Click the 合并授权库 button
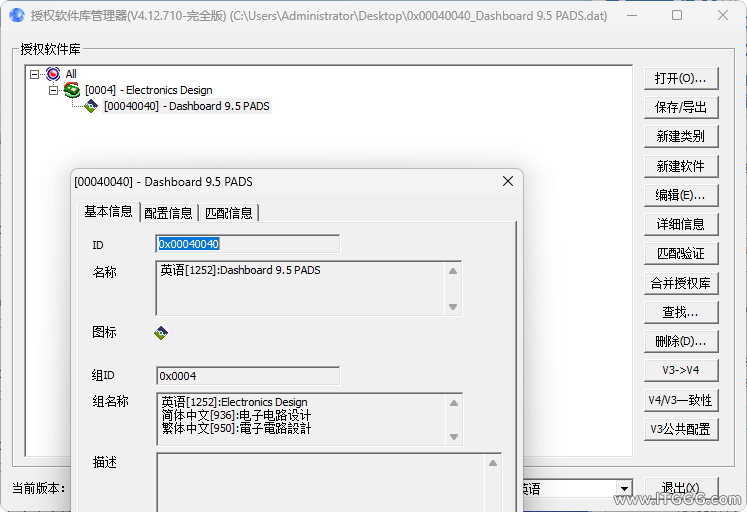 [x=681, y=283]
